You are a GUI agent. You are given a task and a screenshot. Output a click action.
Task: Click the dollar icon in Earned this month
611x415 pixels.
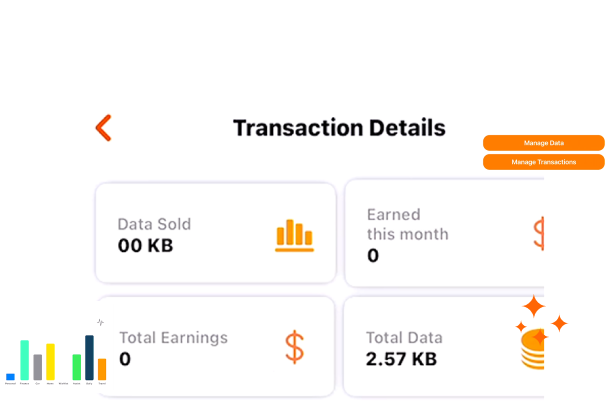click(539, 234)
